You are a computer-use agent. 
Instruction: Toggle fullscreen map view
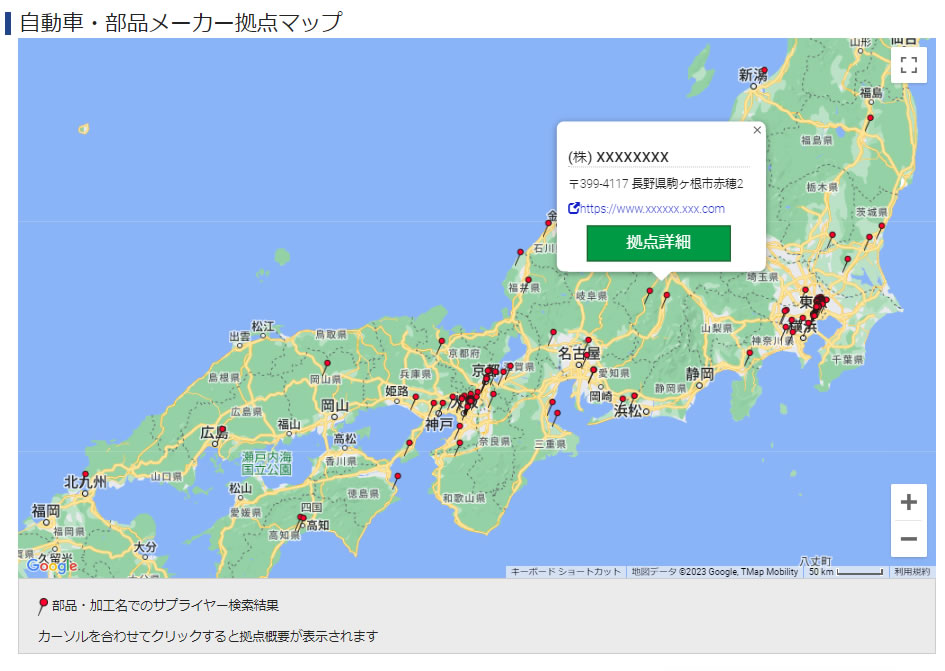point(908,66)
